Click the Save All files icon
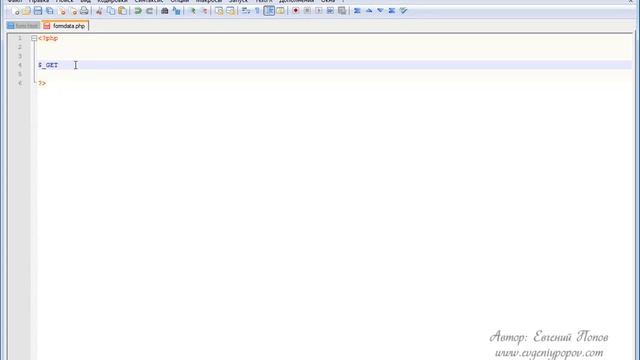The height and width of the screenshot is (360, 640). 50,11
